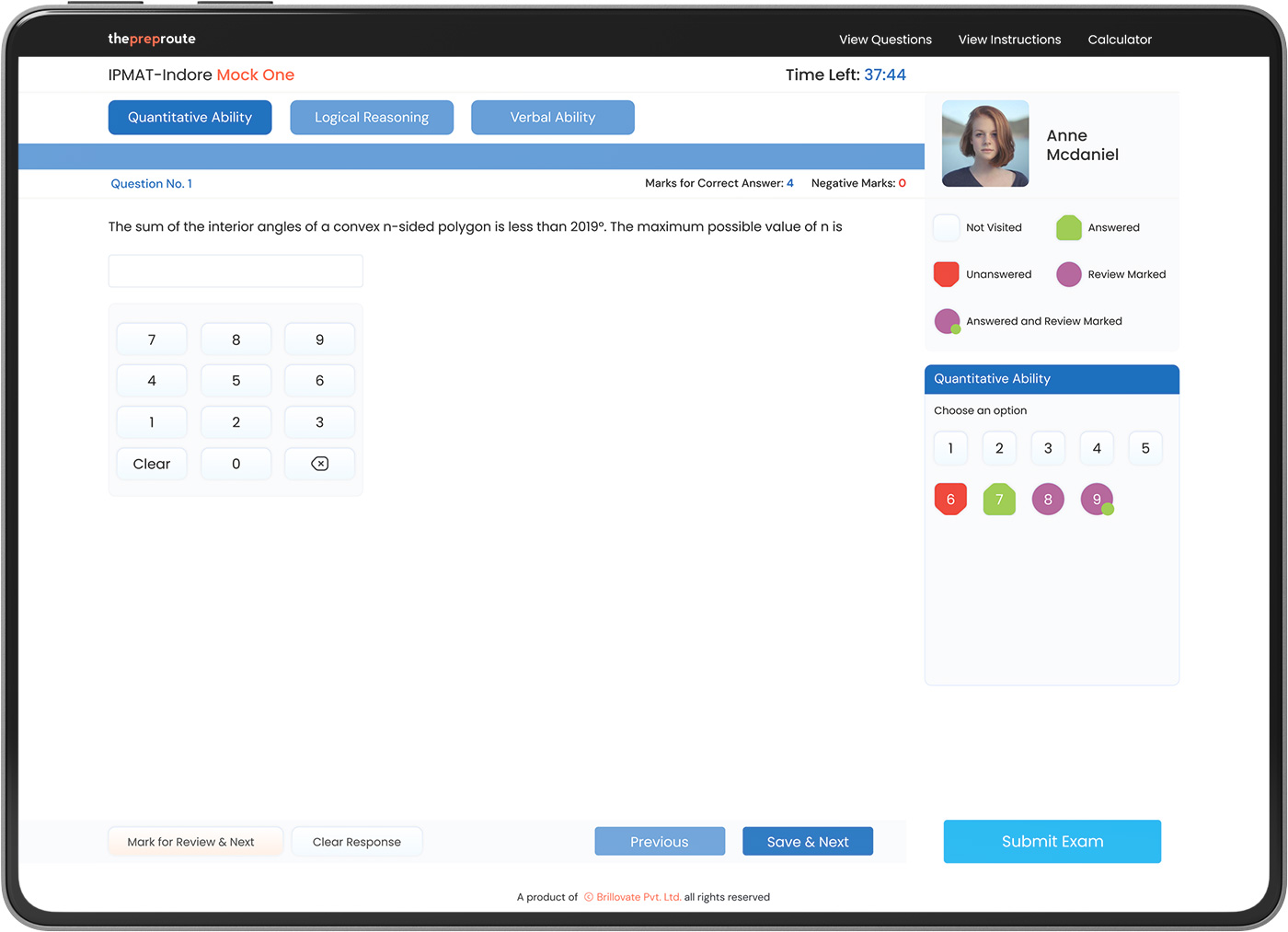Open purple review-marked question 8
This screenshot has height=932, width=1288.
pos(1048,500)
